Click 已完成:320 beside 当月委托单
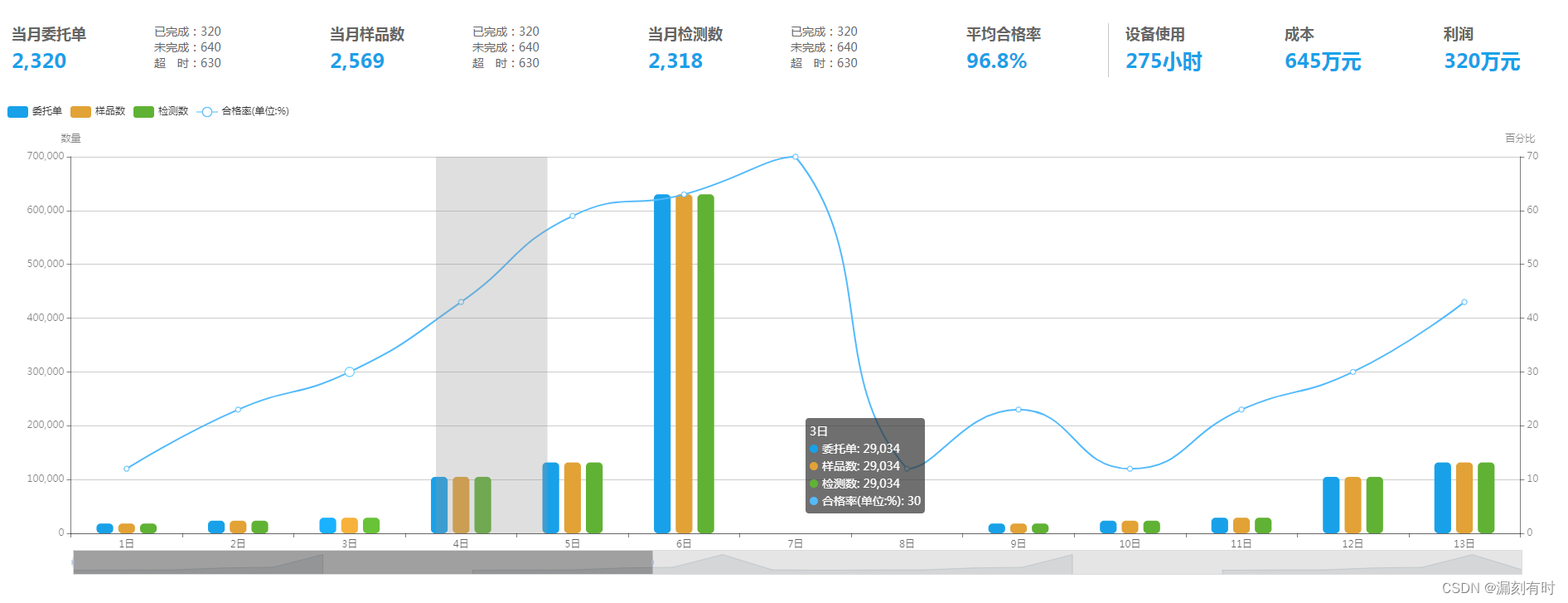Viewport: 1568px width, 603px height. 187,32
